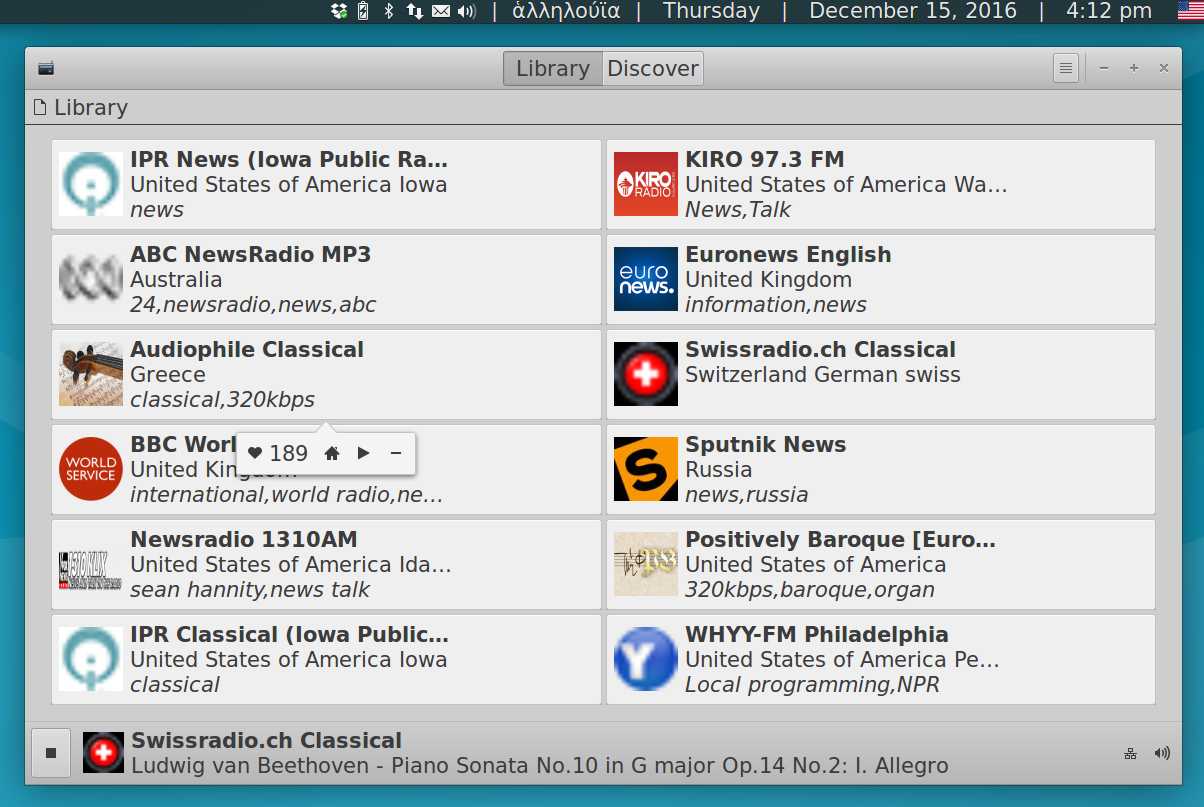
Task: Select Euronews English station title
Action: pos(788,255)
